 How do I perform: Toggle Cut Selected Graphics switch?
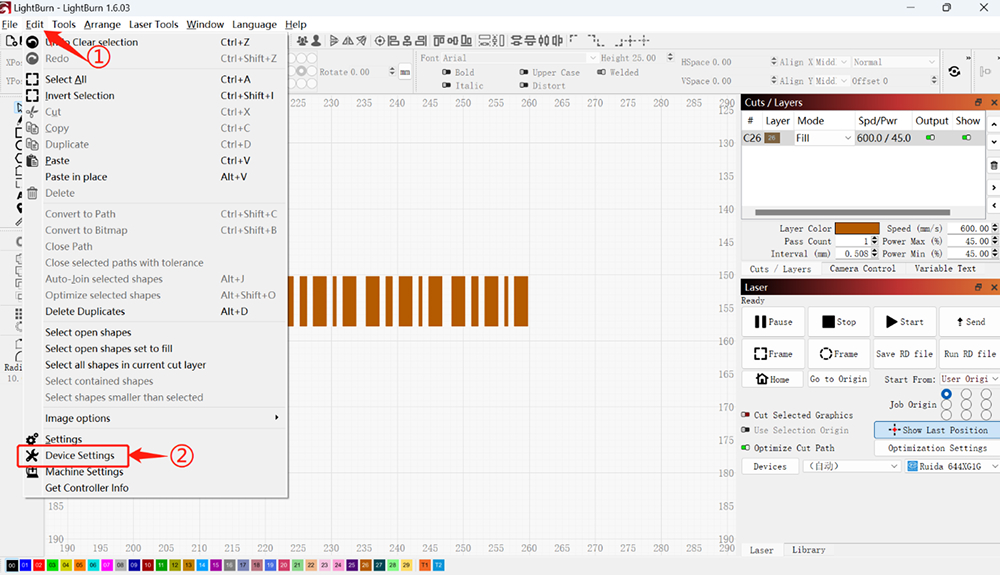[746, 415]
